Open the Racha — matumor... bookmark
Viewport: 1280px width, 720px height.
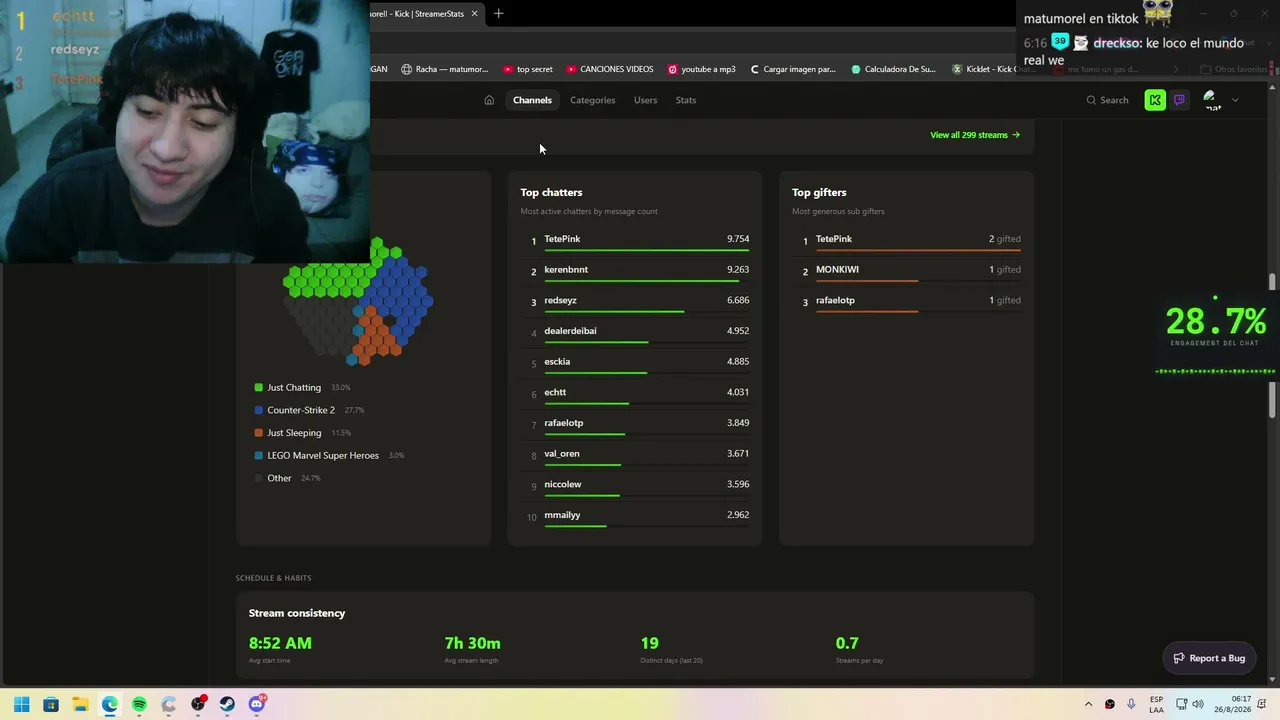[445, 69]
